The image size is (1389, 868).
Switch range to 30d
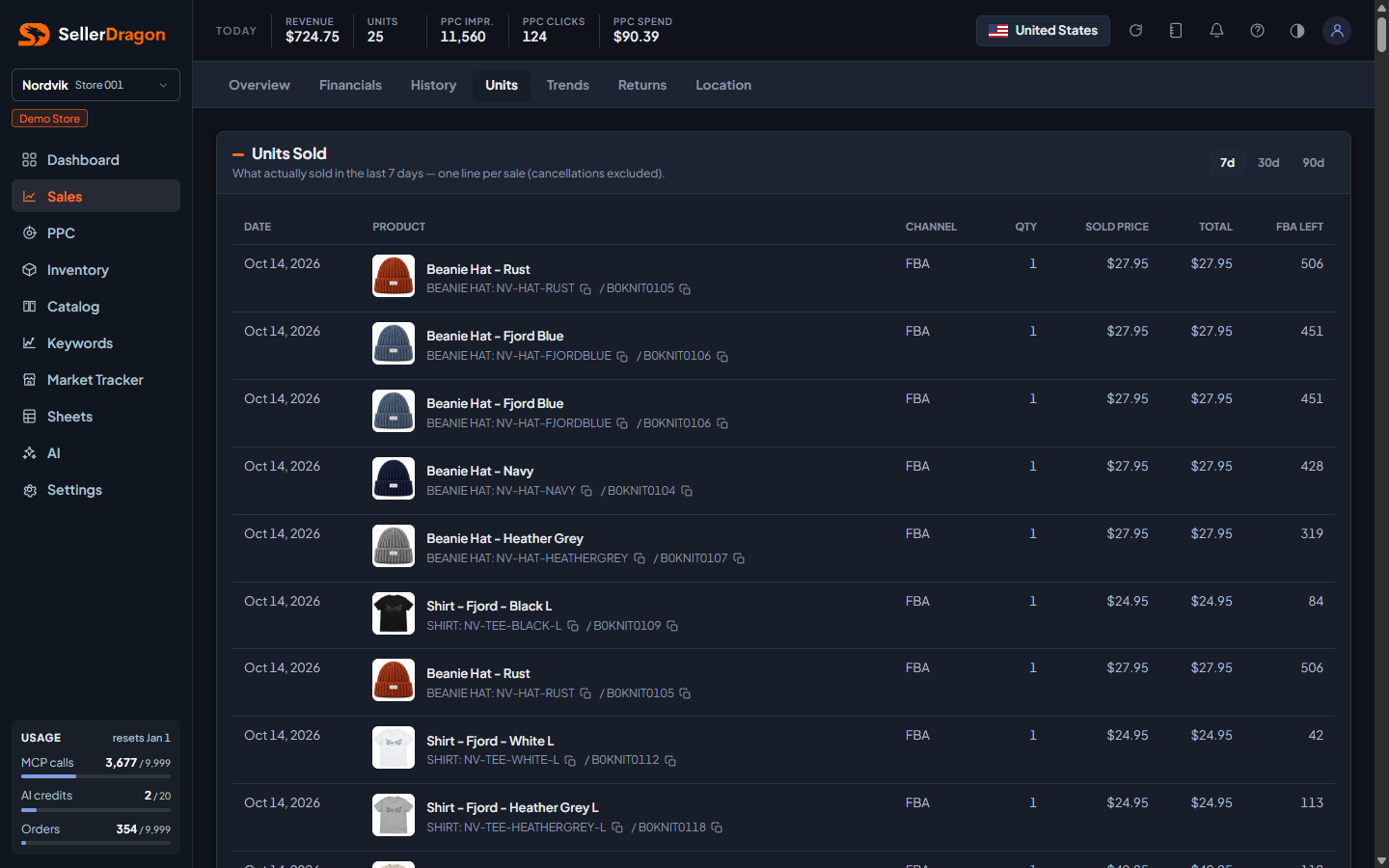pos(1268,163)
